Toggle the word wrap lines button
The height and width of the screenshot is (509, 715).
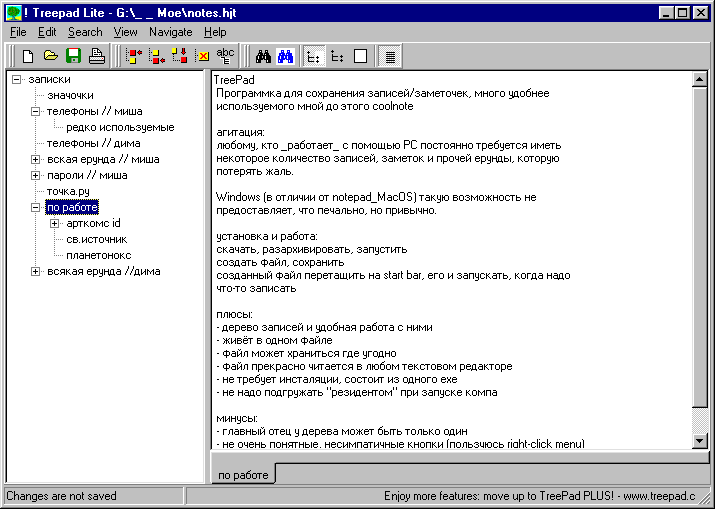point(390,57)
